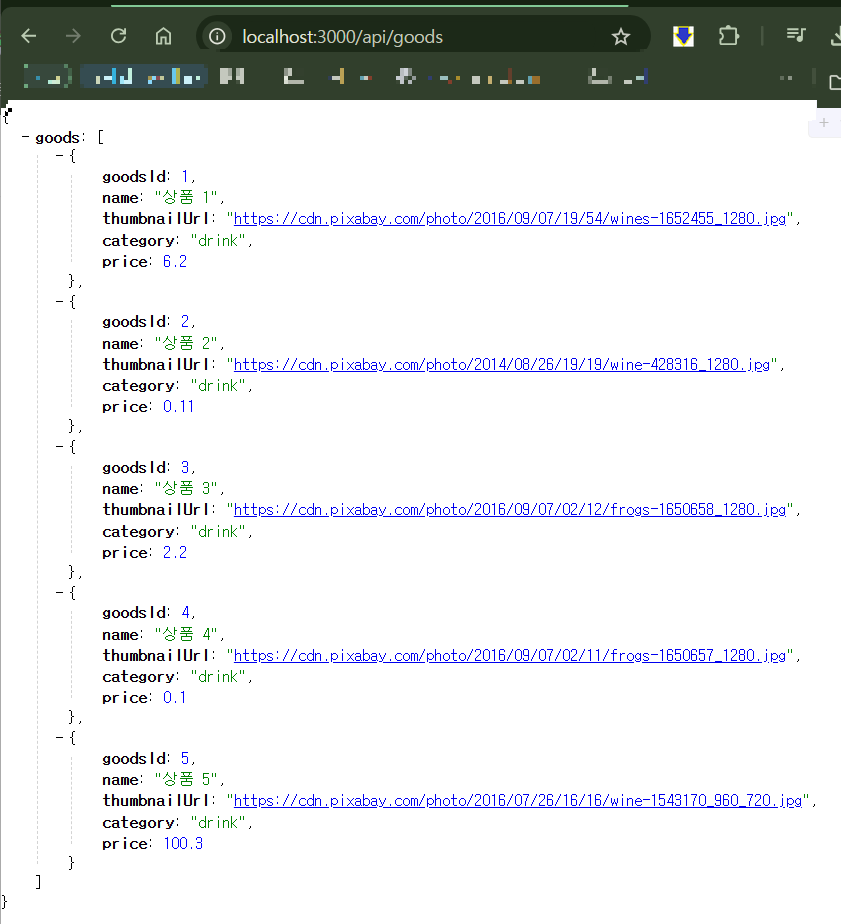The width and height of the screenshot is (841, 924).
Task: Click the forward navigation arrow
Action: tap(73, 37)
